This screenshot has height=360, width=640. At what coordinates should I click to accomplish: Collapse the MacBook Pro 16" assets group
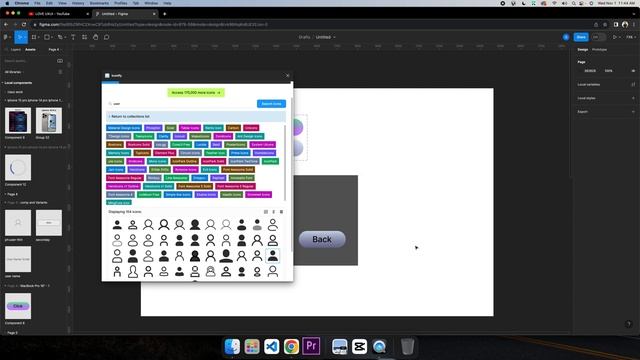pyautogui.click(x=28, y=286)
